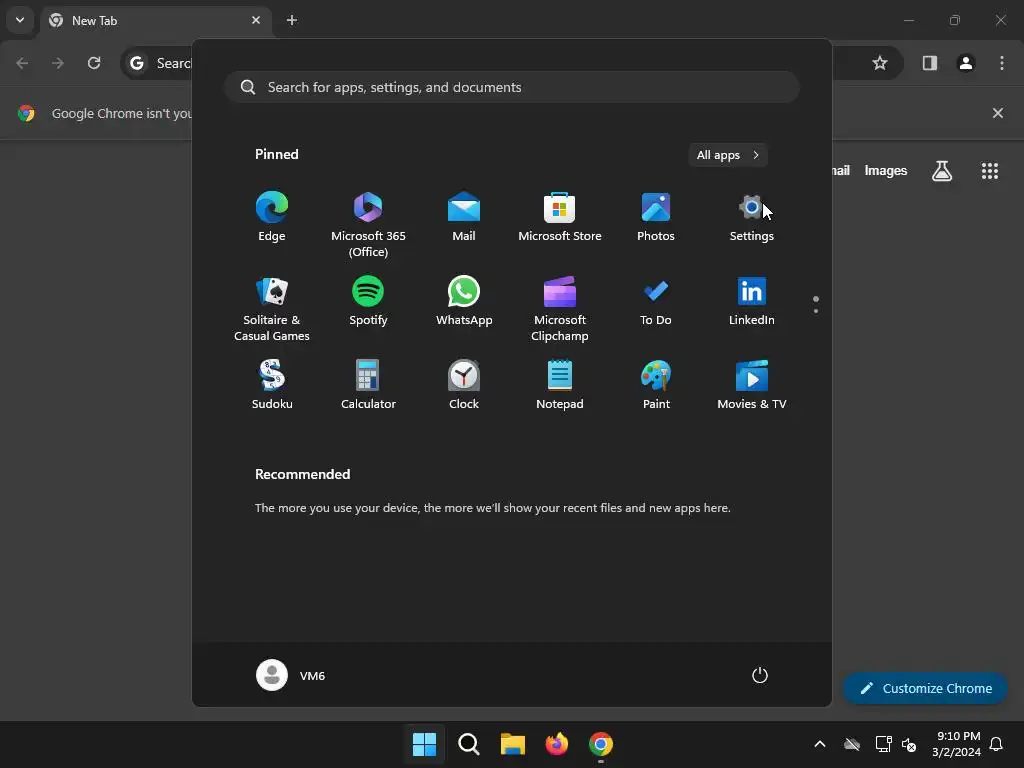
Task: Open the VM6 user account menu
Action: click(x=291, y=675)
